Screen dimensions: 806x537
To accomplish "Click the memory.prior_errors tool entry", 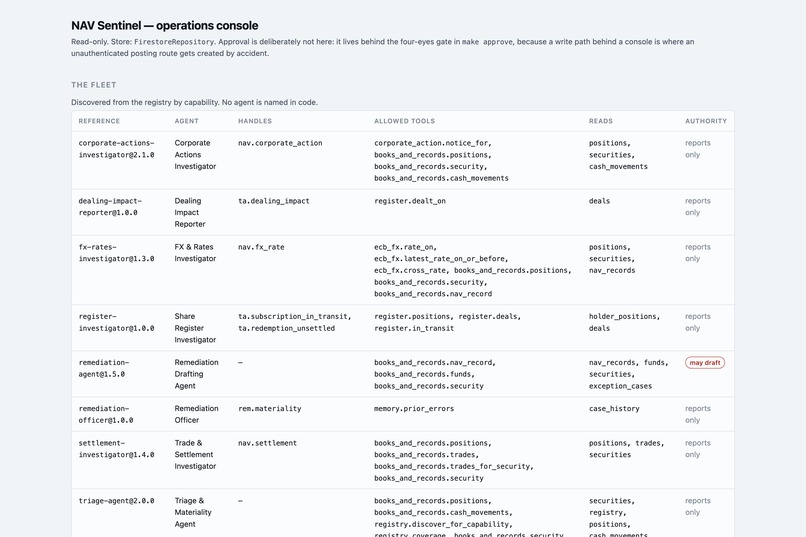I will 414,409.
